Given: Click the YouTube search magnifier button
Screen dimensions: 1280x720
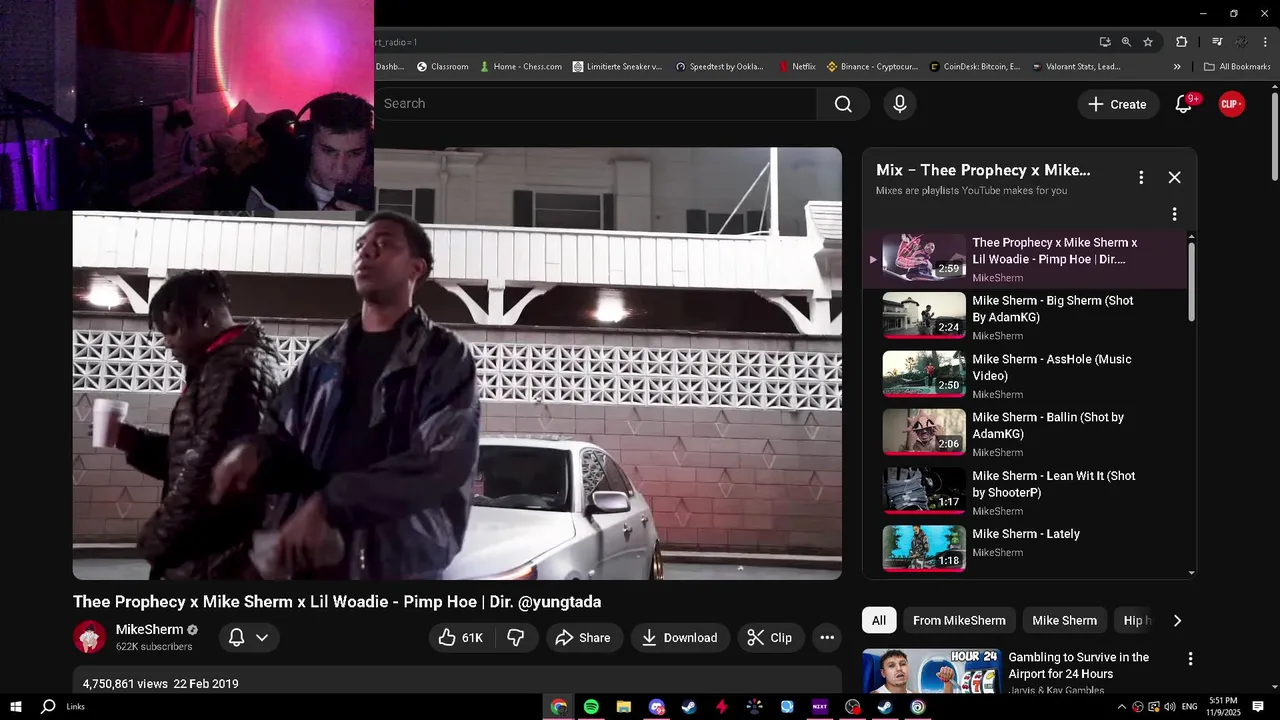Looking at the screenshot, I should (x=843, y=104).
